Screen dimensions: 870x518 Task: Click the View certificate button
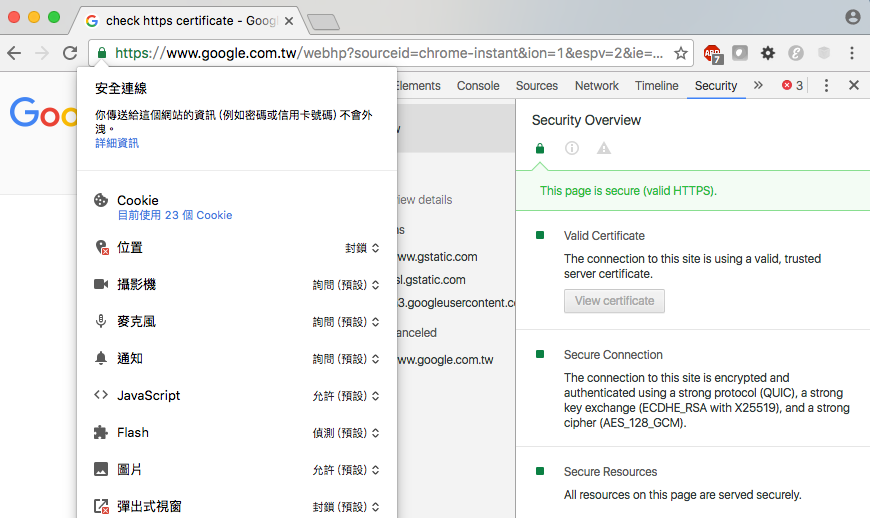point(614,301)
